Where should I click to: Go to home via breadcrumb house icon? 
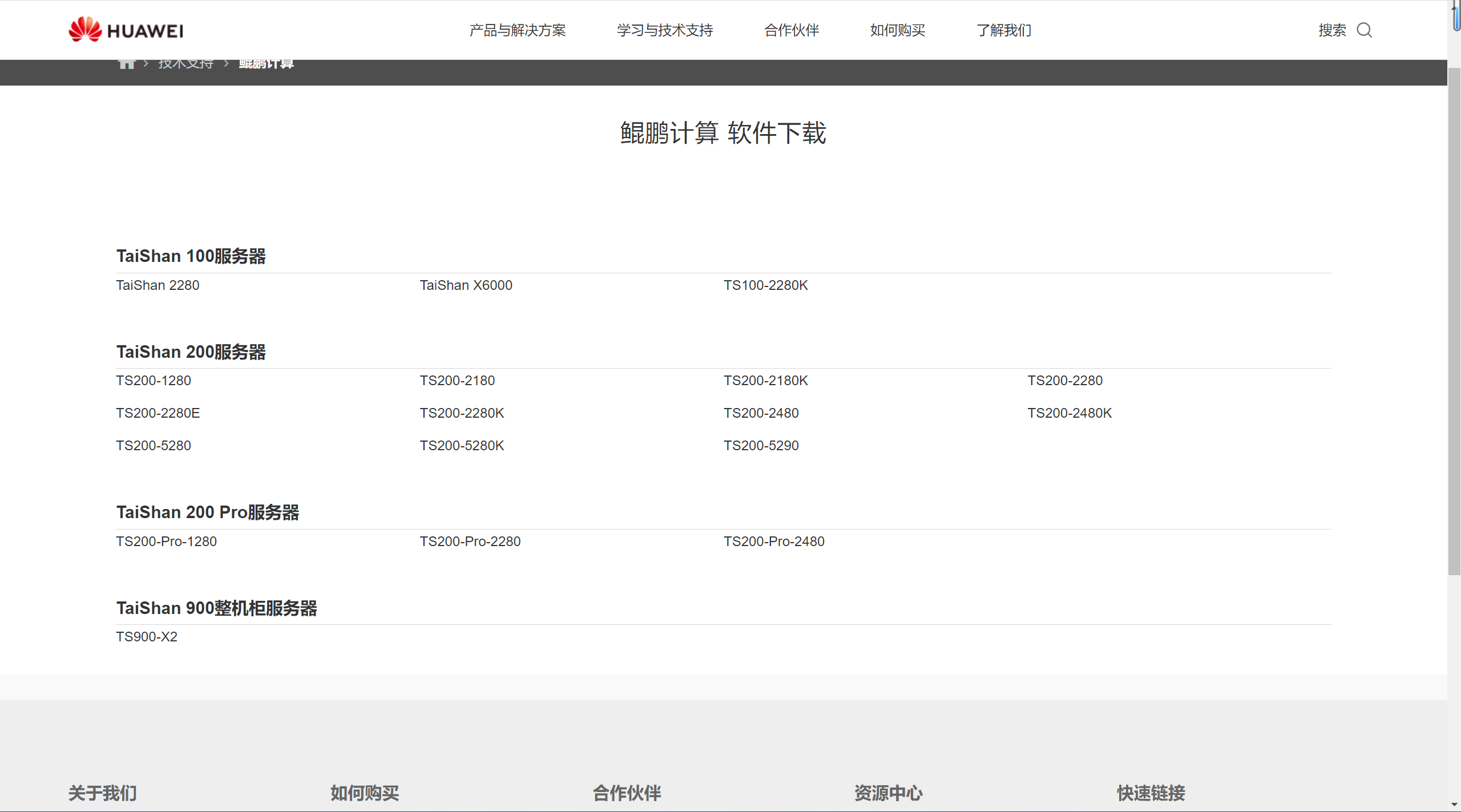(x=127, y=63)
